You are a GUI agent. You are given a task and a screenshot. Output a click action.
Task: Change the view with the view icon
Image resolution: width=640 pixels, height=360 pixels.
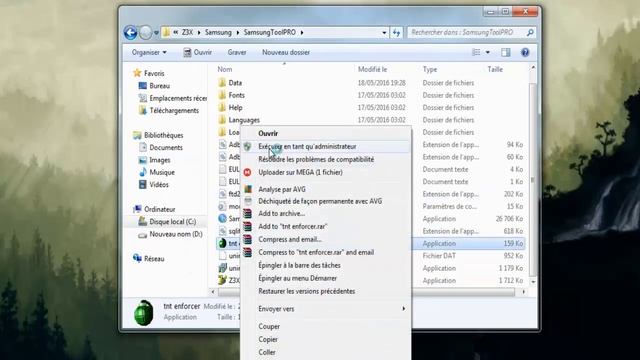click(x=476, y=52)
